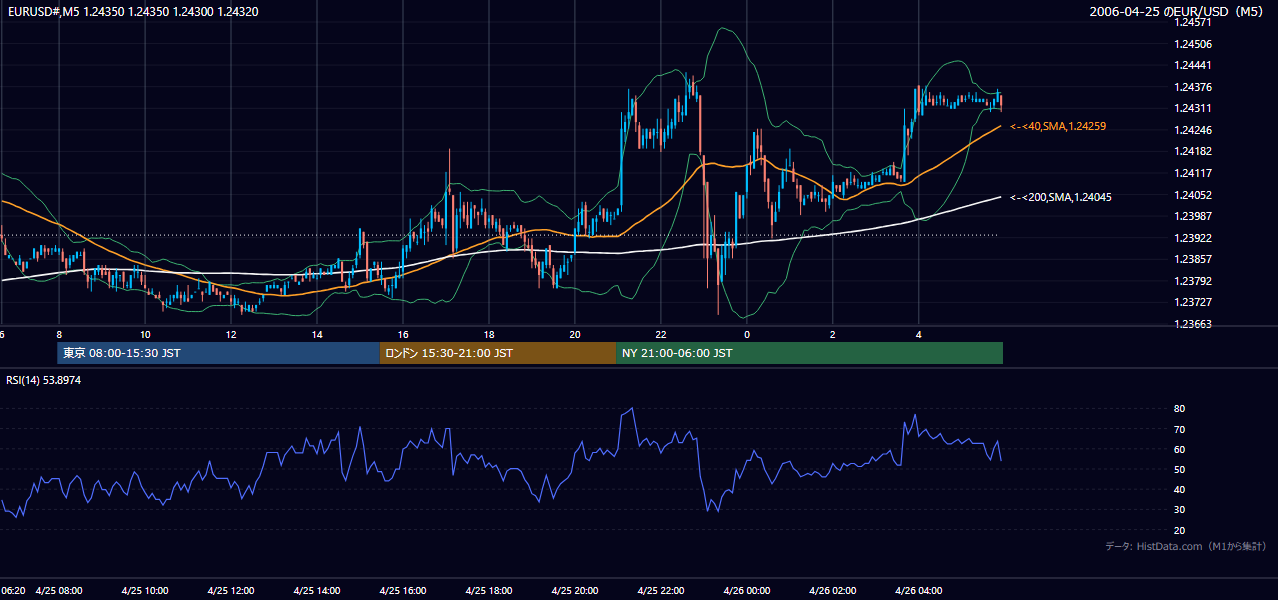This screenshot has height=600, width=1278.
Task: Click RSI level 70 on the axis
Action: pos(1179,429)
